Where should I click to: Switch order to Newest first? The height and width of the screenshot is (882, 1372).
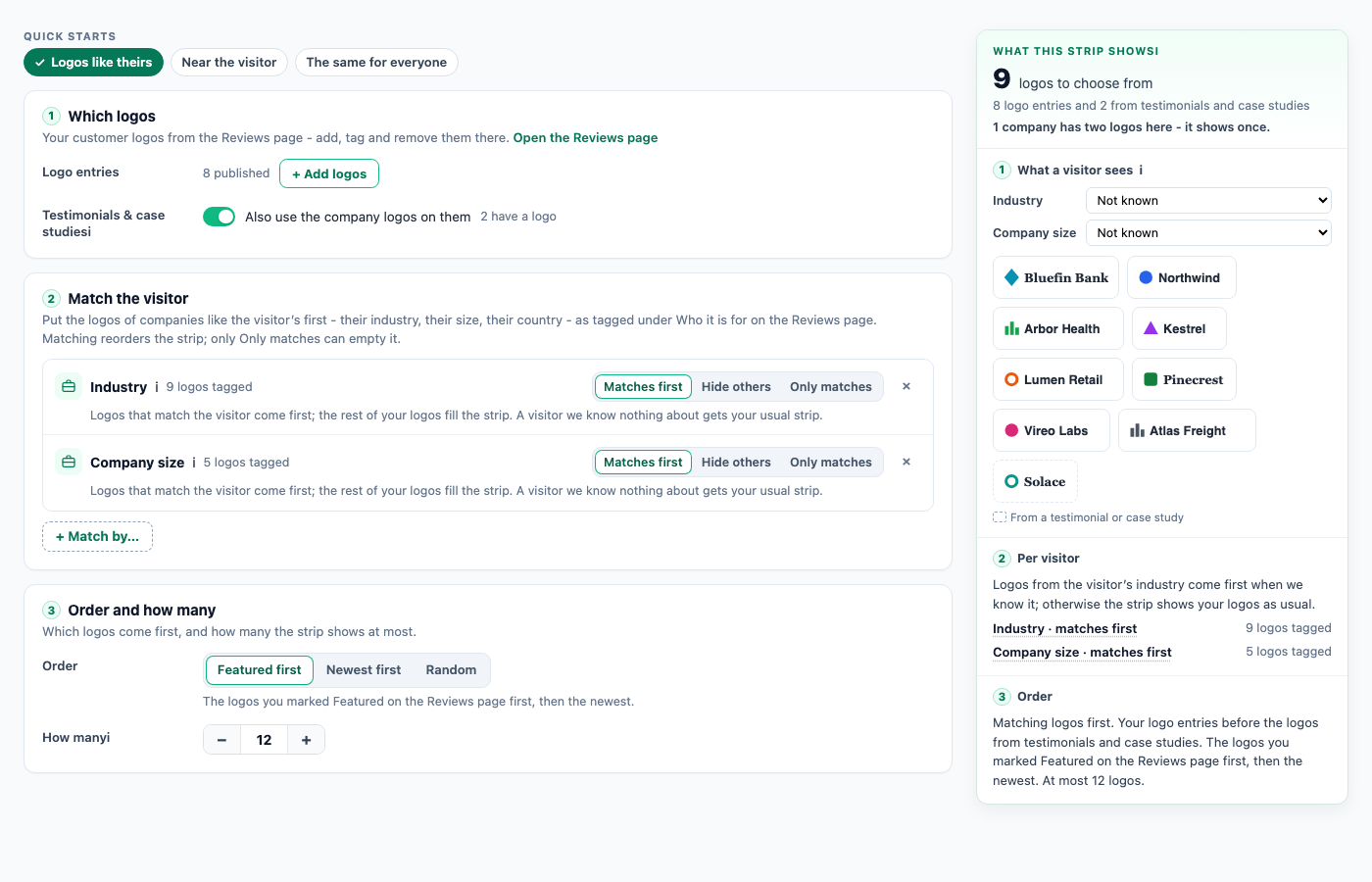364,669
